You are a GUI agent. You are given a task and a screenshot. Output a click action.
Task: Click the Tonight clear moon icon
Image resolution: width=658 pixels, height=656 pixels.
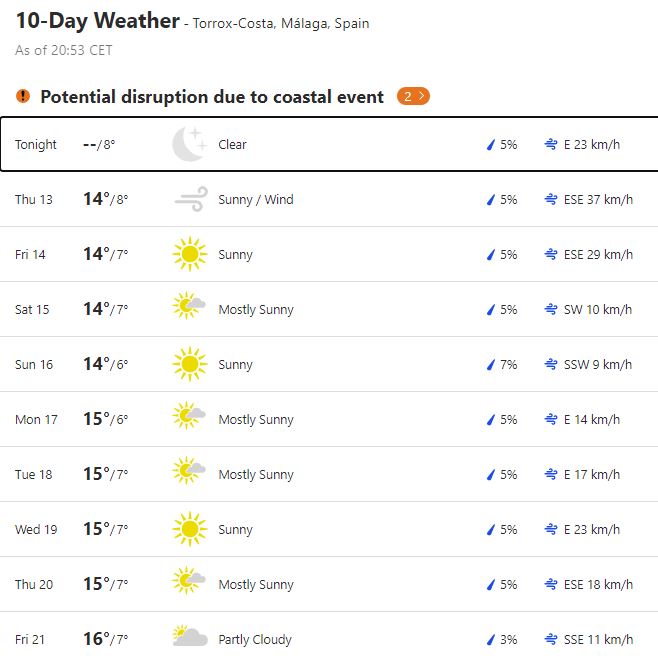click(188, 144)
